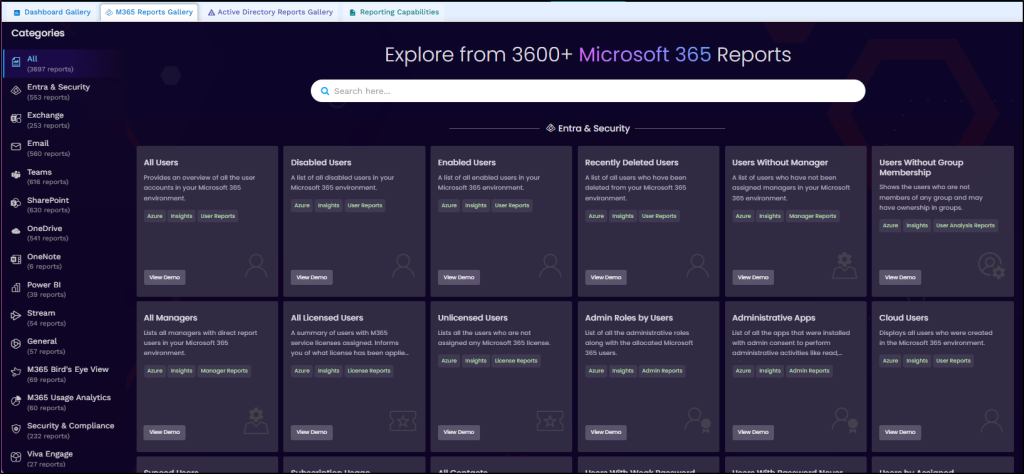This screenshot has height=474, width=1024.
Task: Open the Dashboard Gallery tab
Action: (52, 12)
